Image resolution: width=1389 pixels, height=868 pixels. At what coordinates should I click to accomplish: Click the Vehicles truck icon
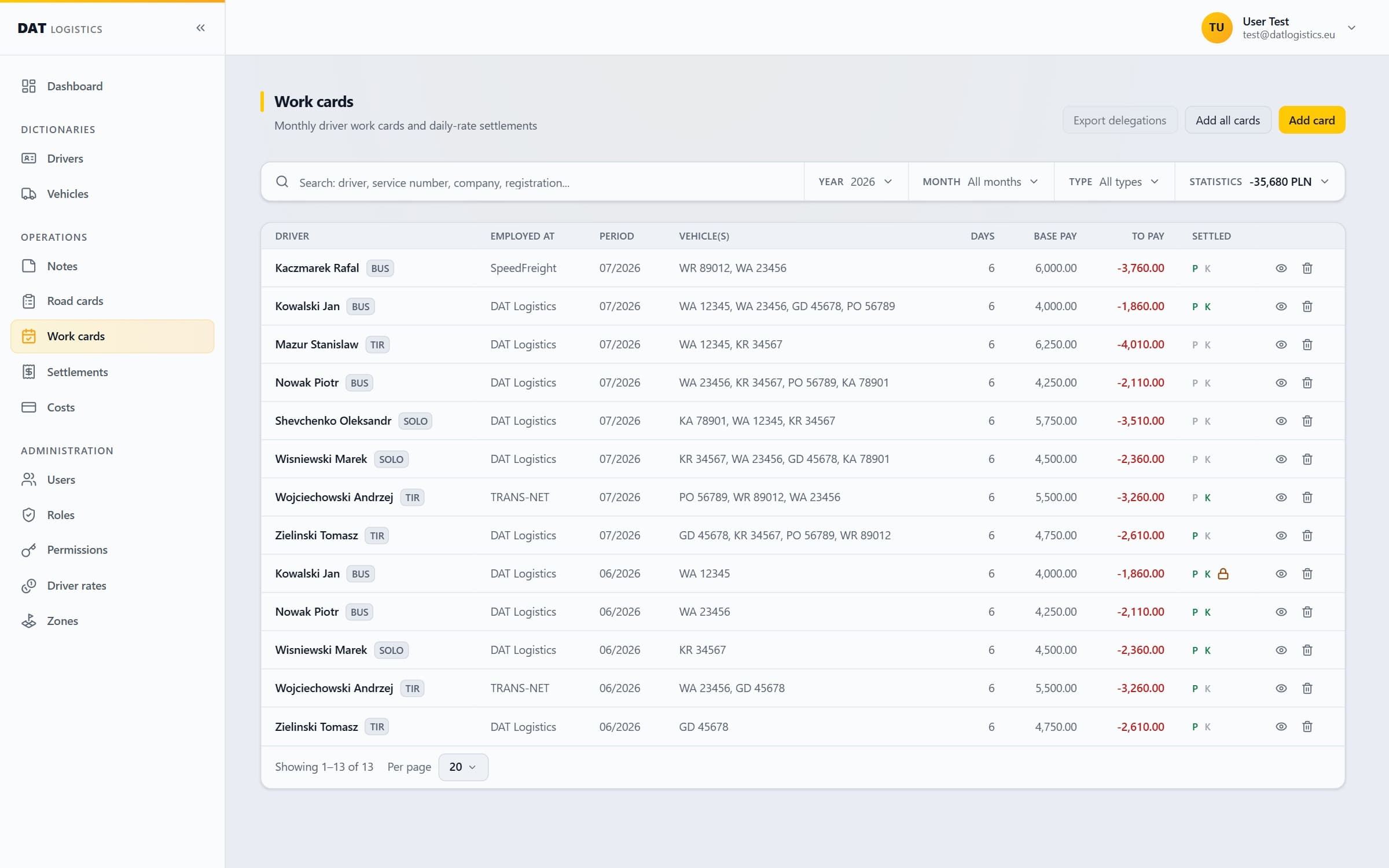click(x=28, y=194)
